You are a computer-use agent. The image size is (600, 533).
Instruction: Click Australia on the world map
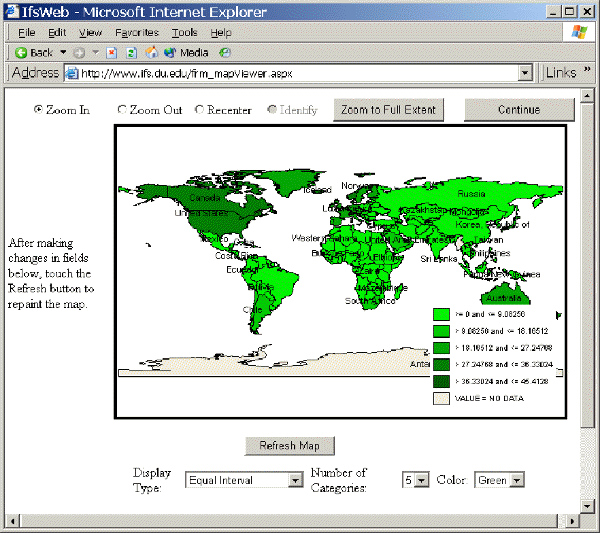point(504,298)
